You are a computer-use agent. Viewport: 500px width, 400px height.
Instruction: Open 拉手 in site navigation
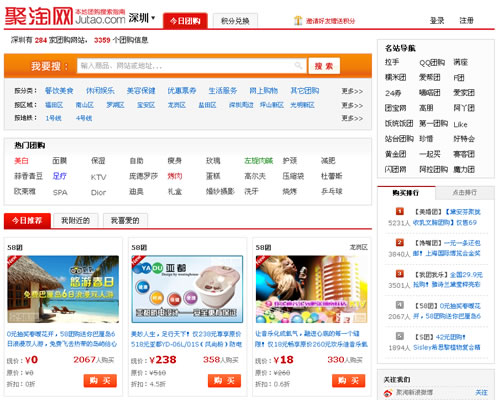(392, 62)
